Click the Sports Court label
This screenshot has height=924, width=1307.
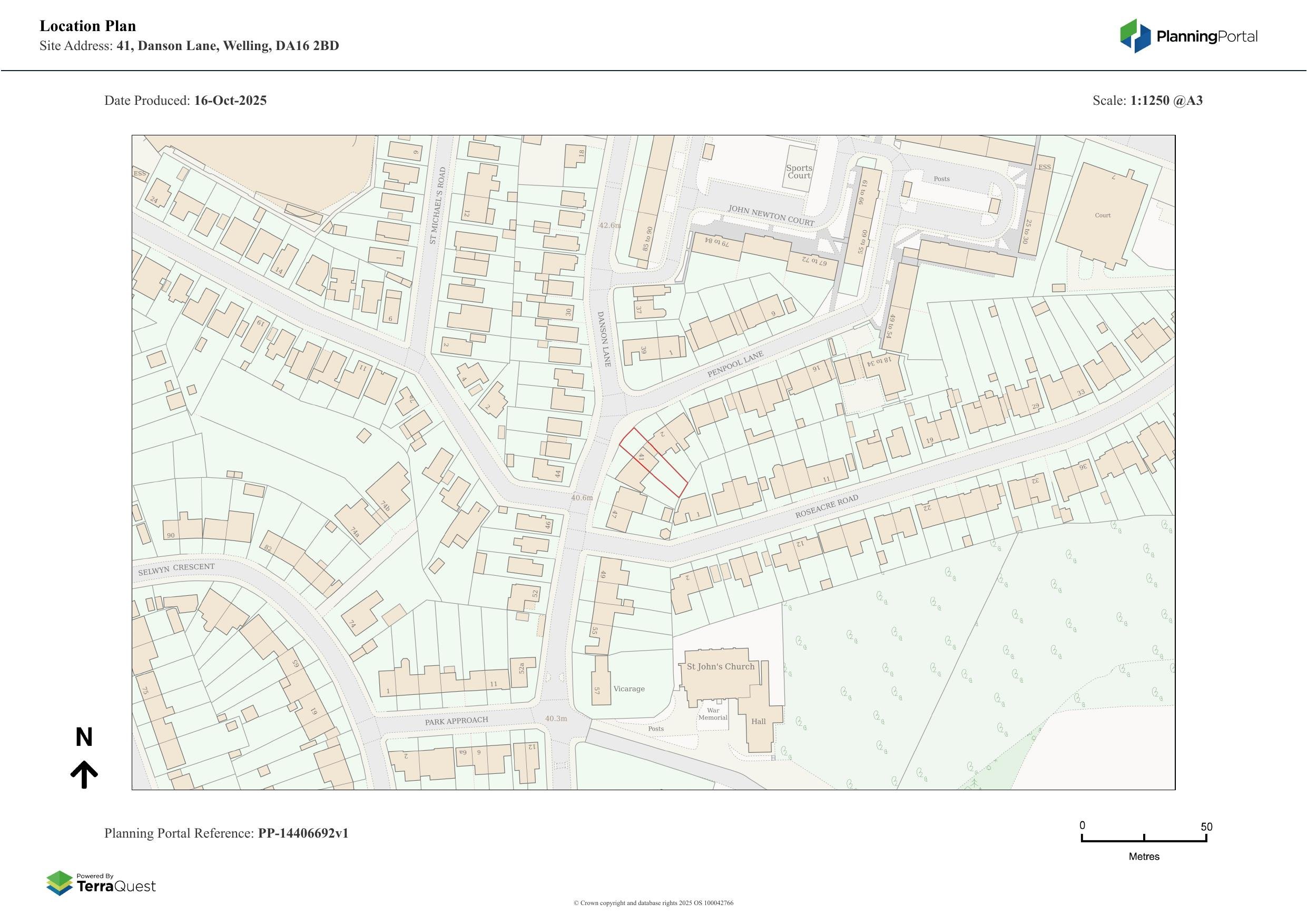click(x=799, y=171)
